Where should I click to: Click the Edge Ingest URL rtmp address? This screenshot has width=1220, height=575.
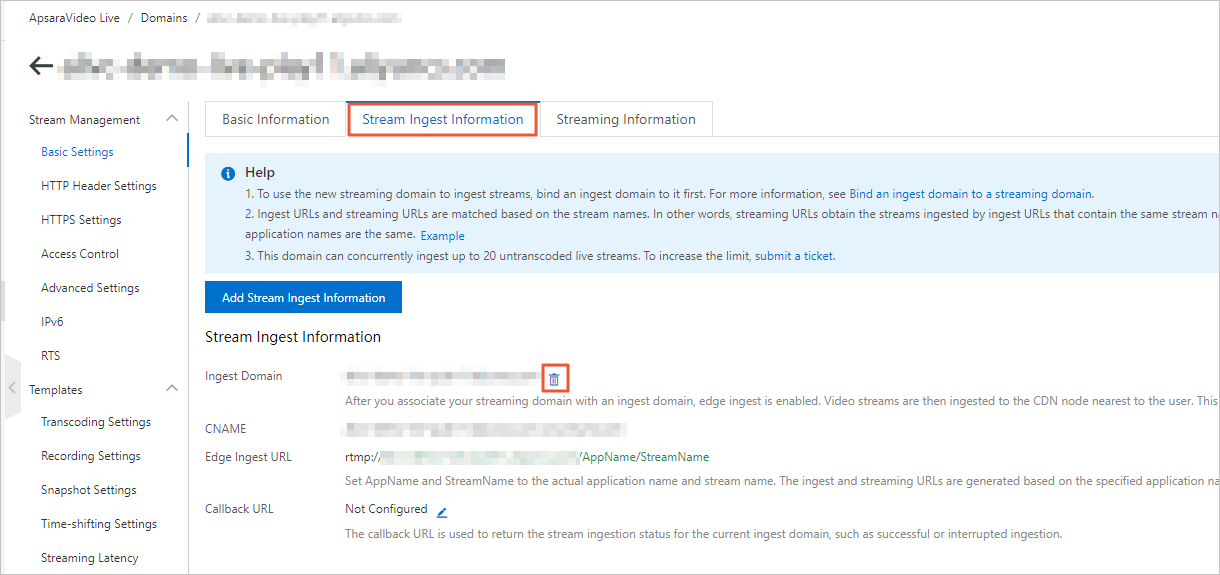point(527,457)
